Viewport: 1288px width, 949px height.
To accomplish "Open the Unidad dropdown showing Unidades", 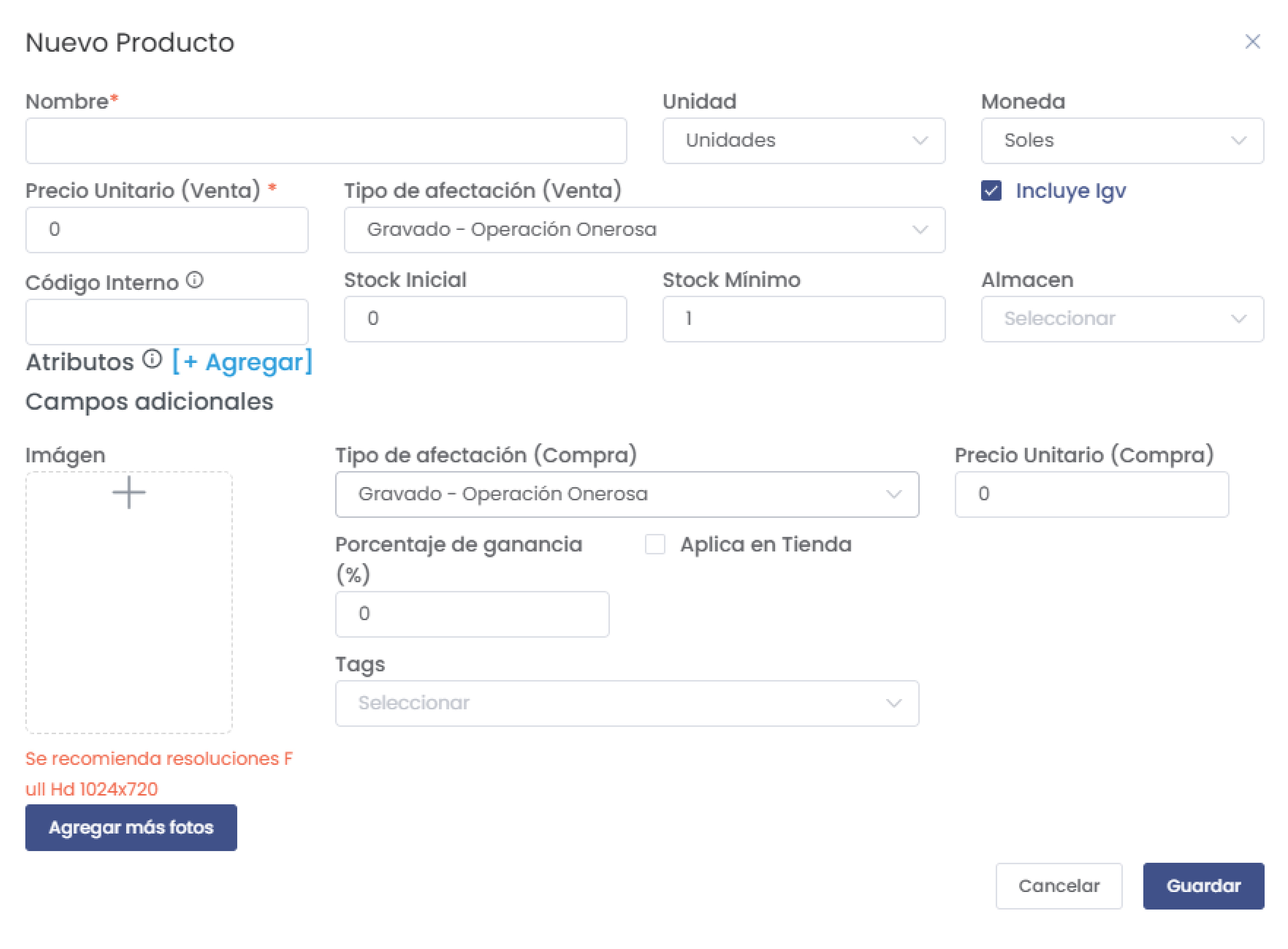I will coord(803,141).
